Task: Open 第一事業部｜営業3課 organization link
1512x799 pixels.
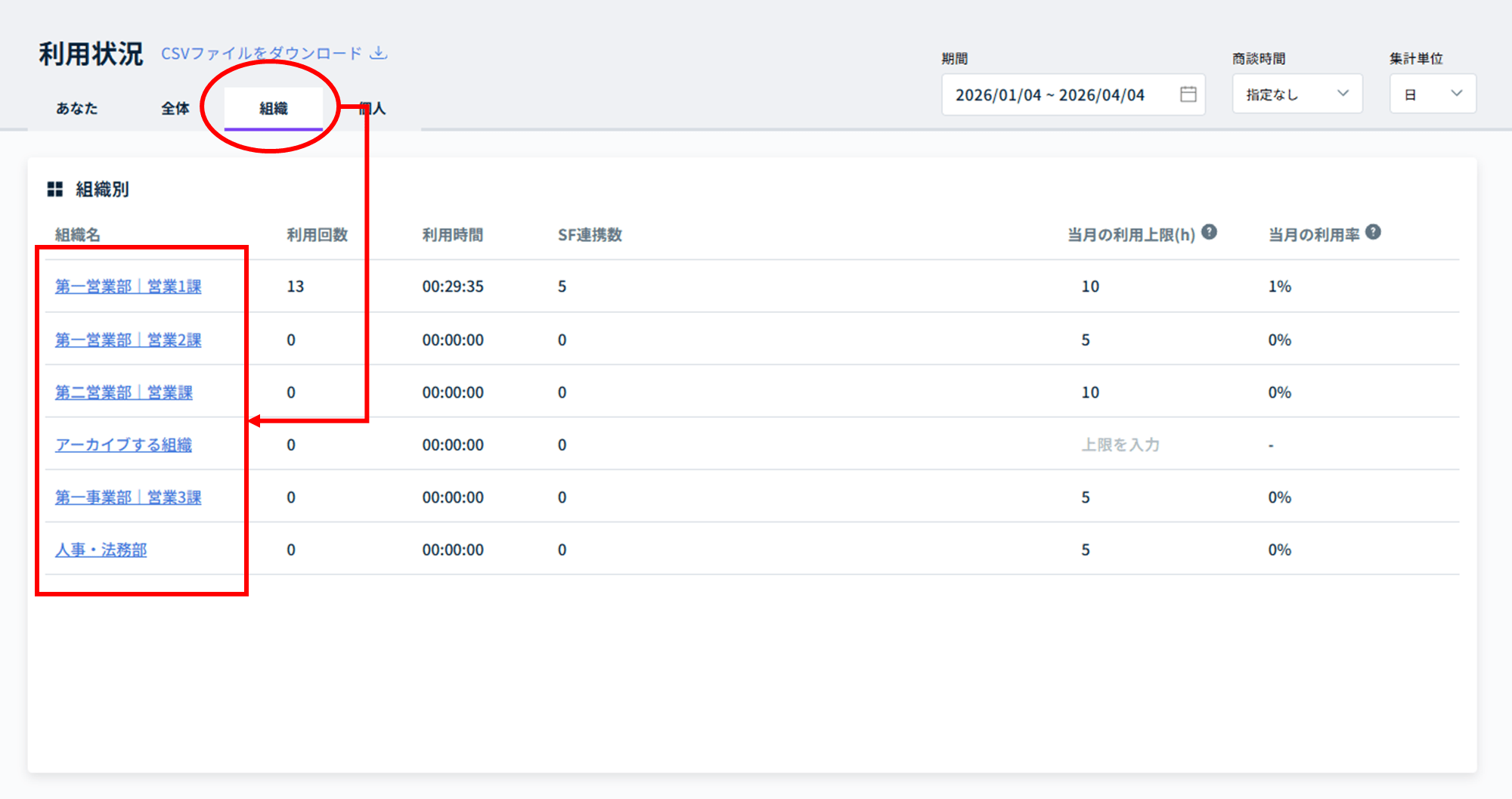Action: coord(129,497)
